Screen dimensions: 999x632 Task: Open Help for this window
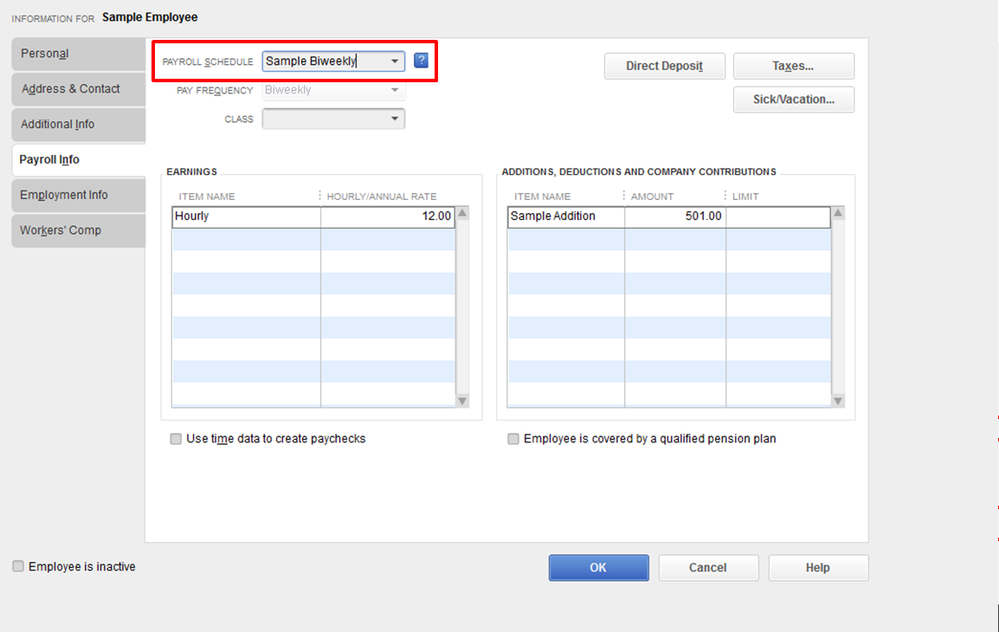819,568
